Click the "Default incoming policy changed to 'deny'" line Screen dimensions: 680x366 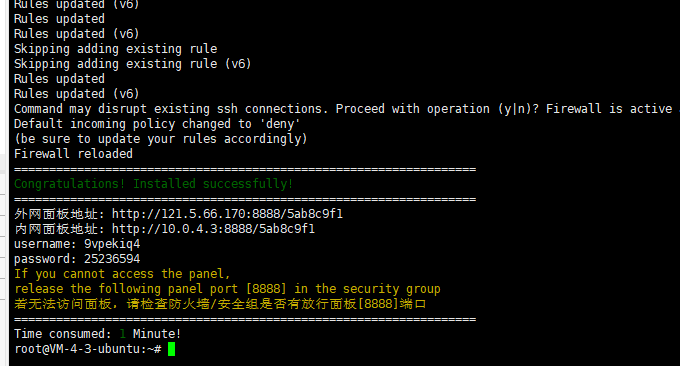(157, 124)
